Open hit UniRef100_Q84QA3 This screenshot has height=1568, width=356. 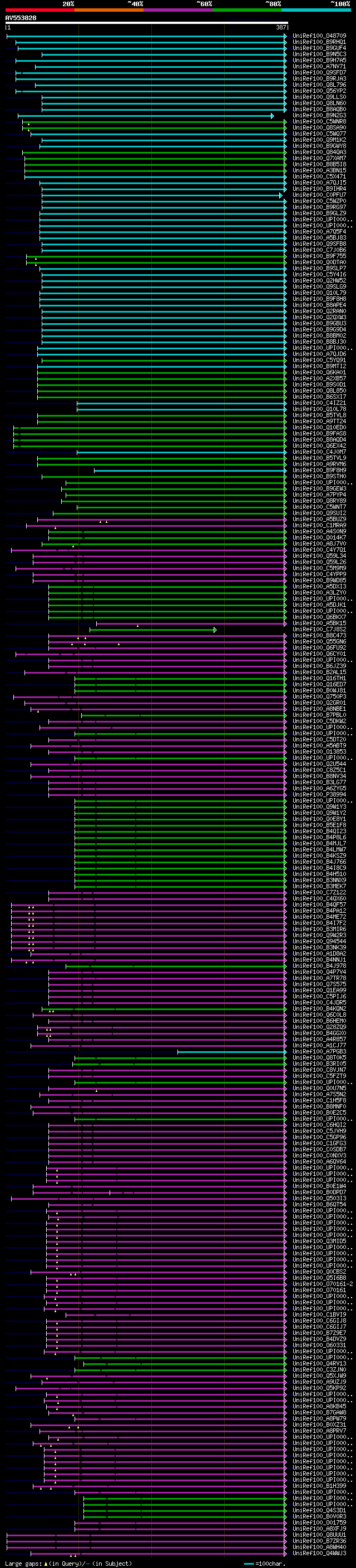[319, 152]
